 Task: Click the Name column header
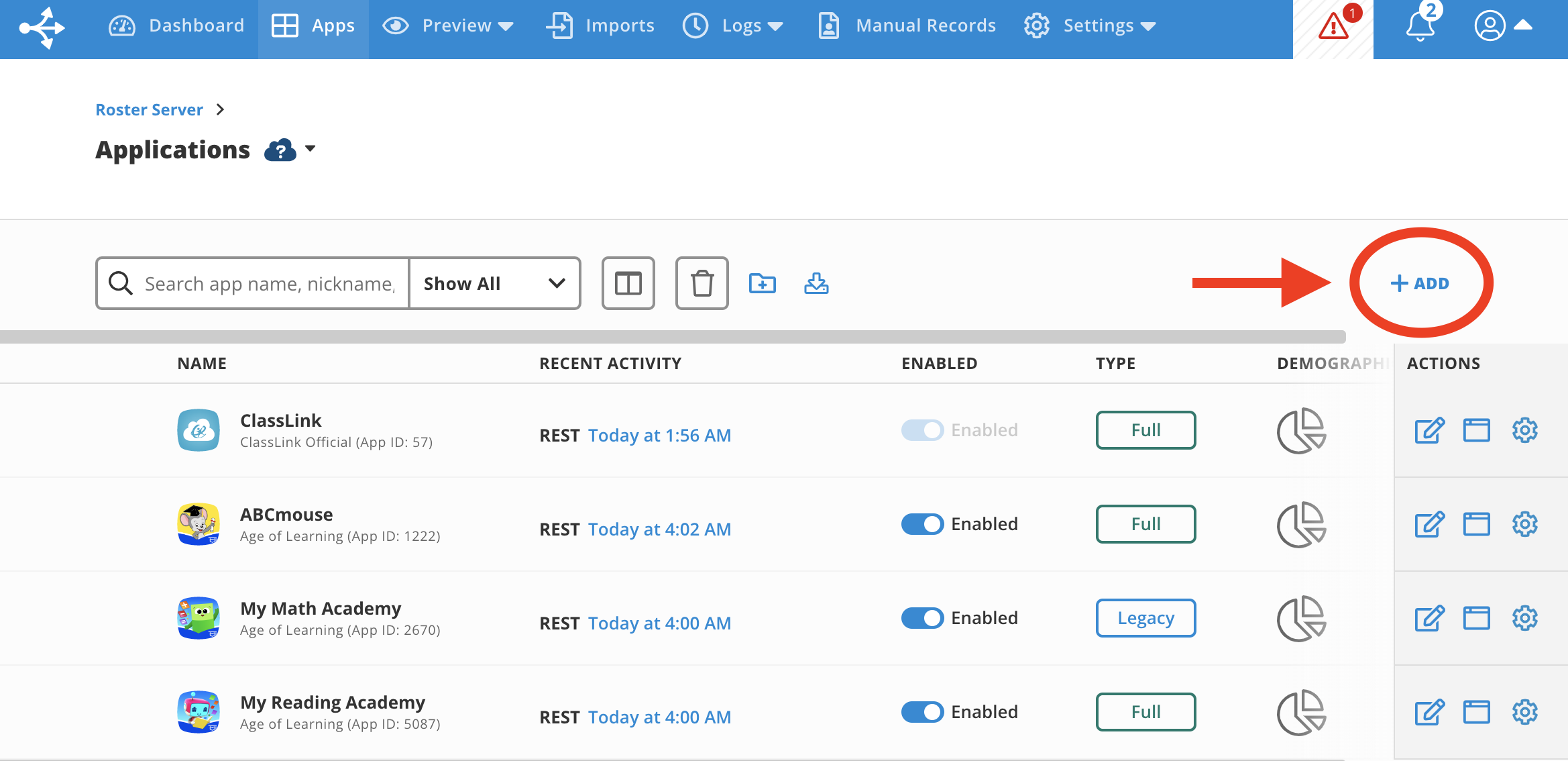click(202, 364)
